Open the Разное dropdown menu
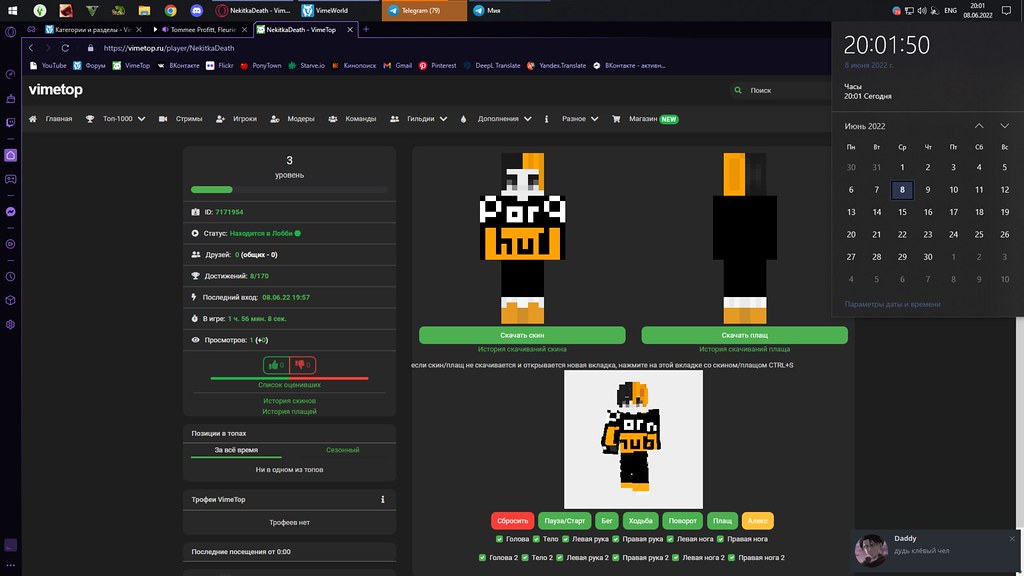The image size is (1024, 576). coord(578,119)
